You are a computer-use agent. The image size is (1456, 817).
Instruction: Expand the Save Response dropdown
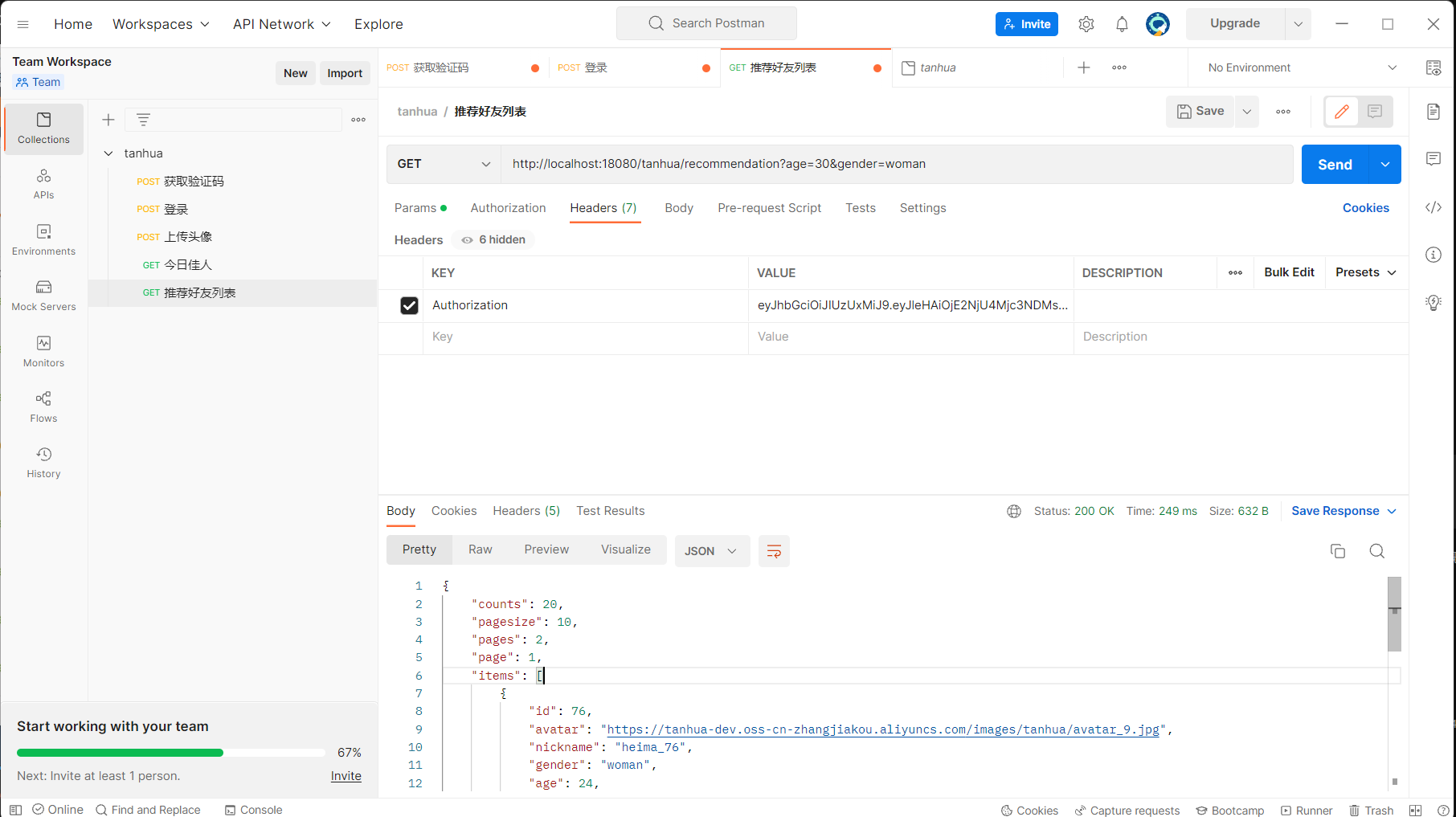tap(1344, 511)
